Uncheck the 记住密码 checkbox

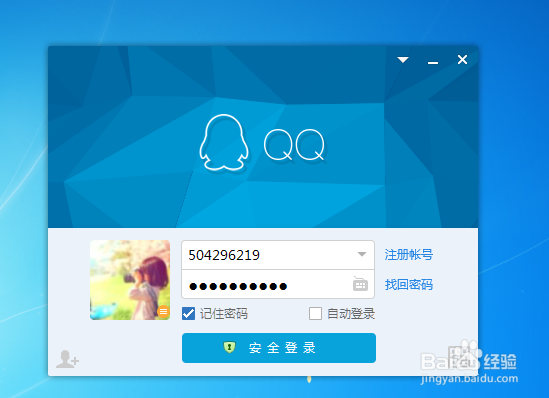tap(188, 314)
